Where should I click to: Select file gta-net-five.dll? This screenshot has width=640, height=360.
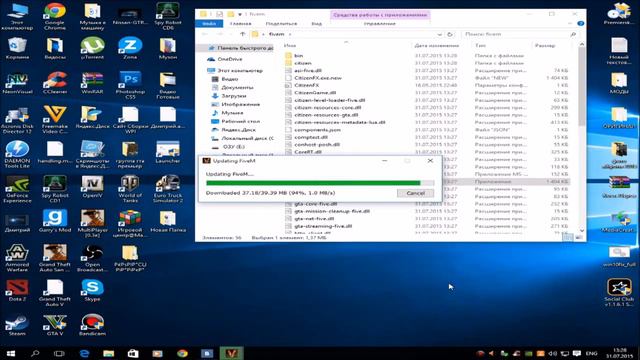[313, 219]
